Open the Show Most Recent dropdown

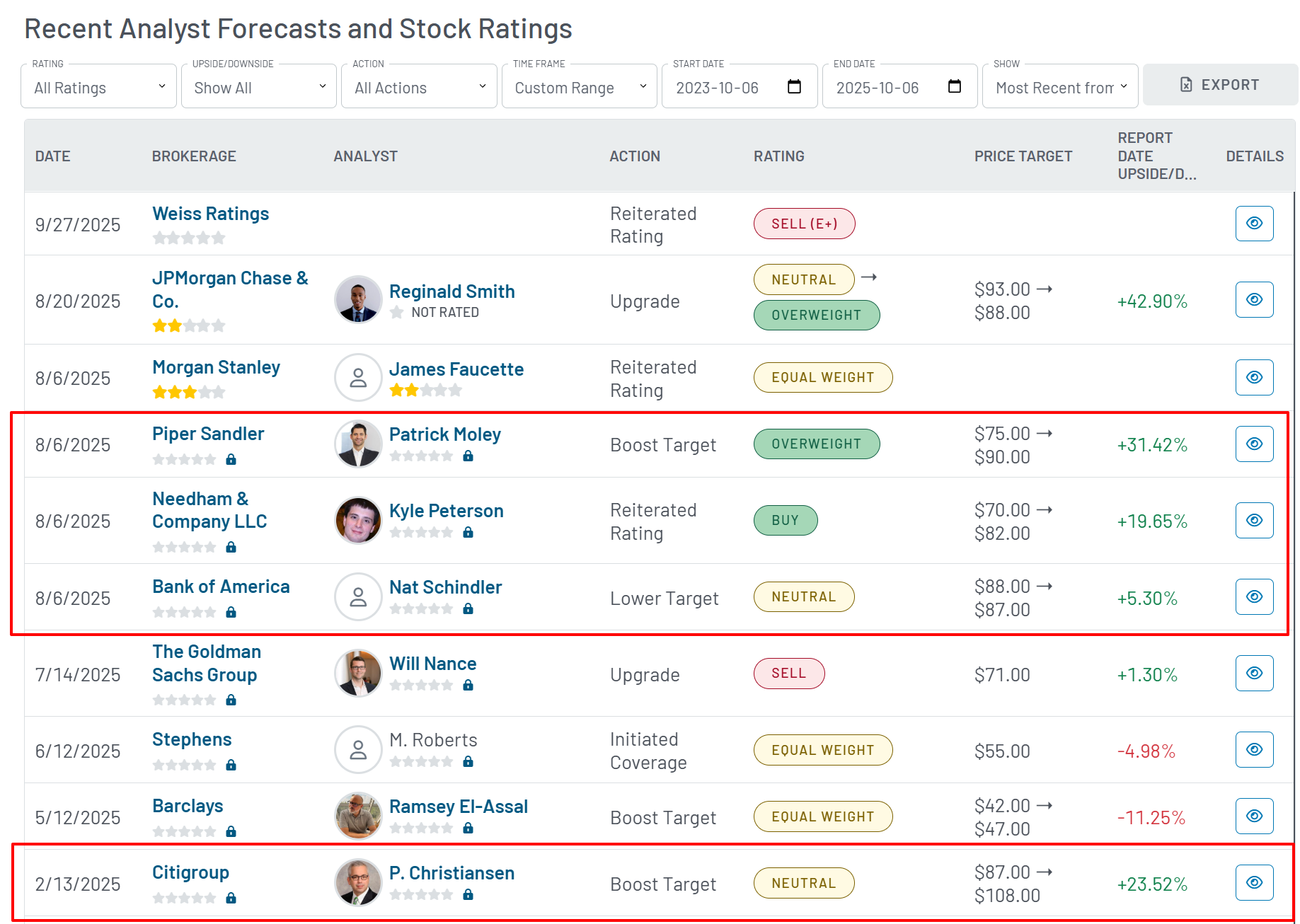[1060, 86]
